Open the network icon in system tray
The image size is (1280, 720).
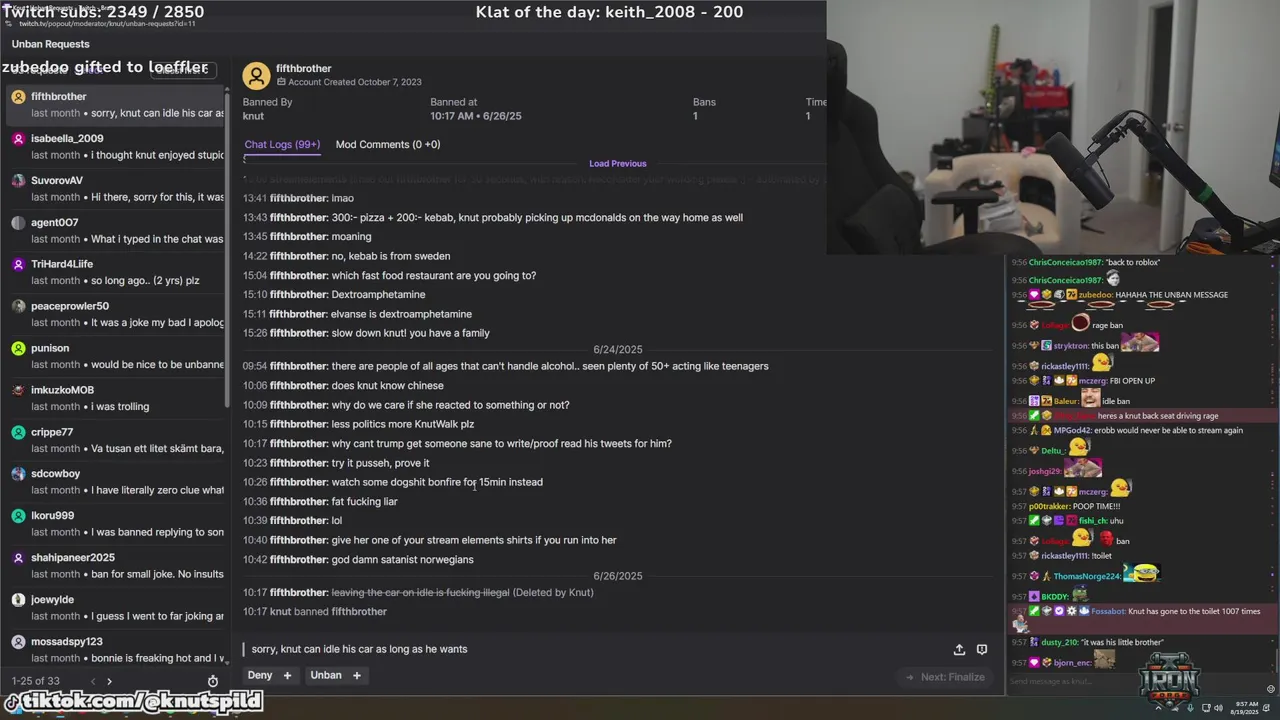pos(1204,708)
